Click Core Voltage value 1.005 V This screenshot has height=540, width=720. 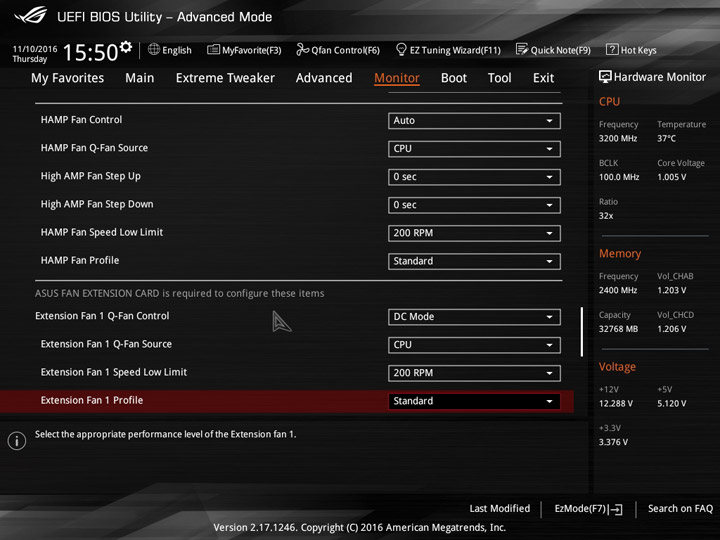[x=672, y=177]
